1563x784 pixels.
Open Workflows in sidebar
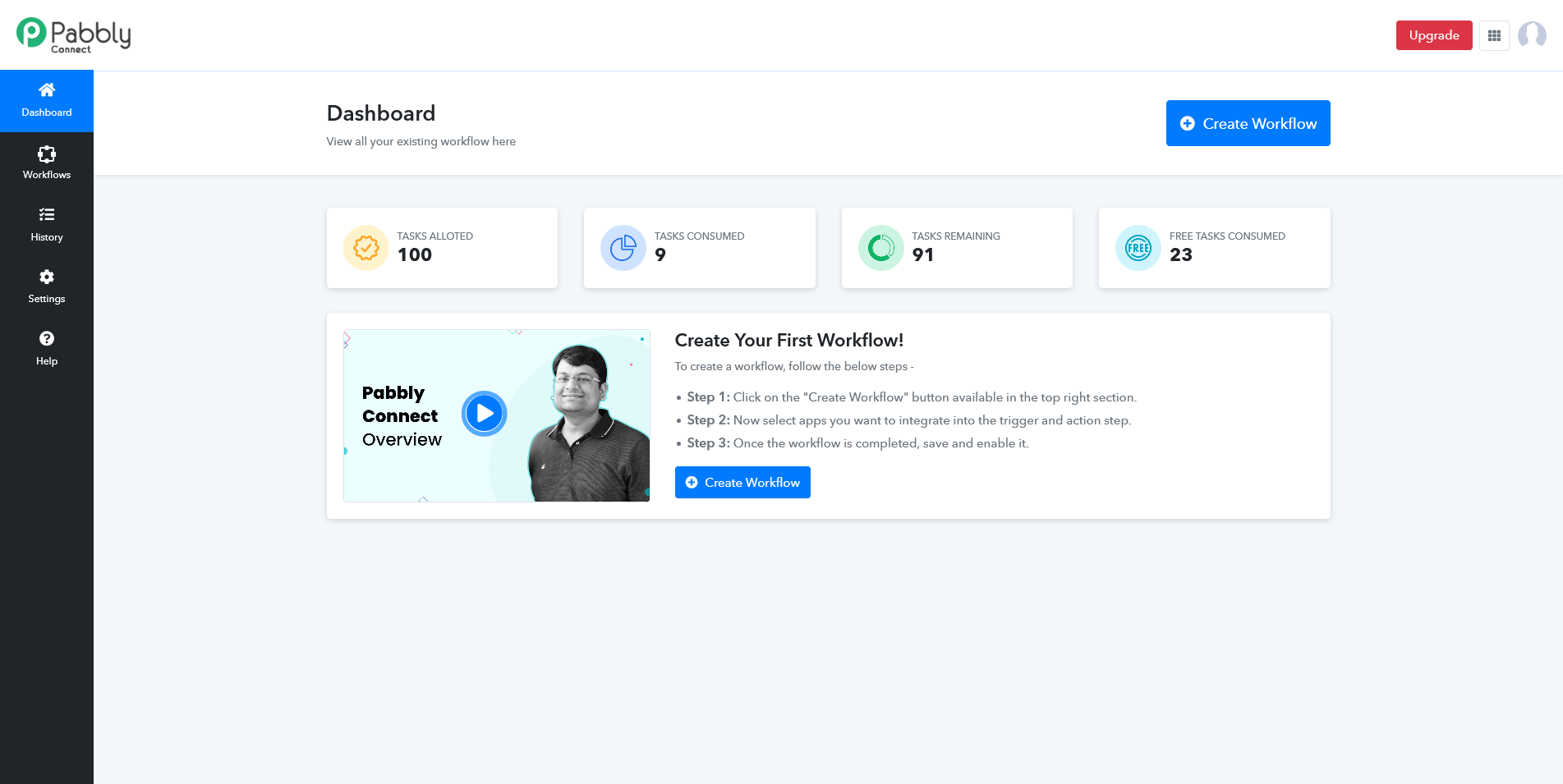[47, 163]
